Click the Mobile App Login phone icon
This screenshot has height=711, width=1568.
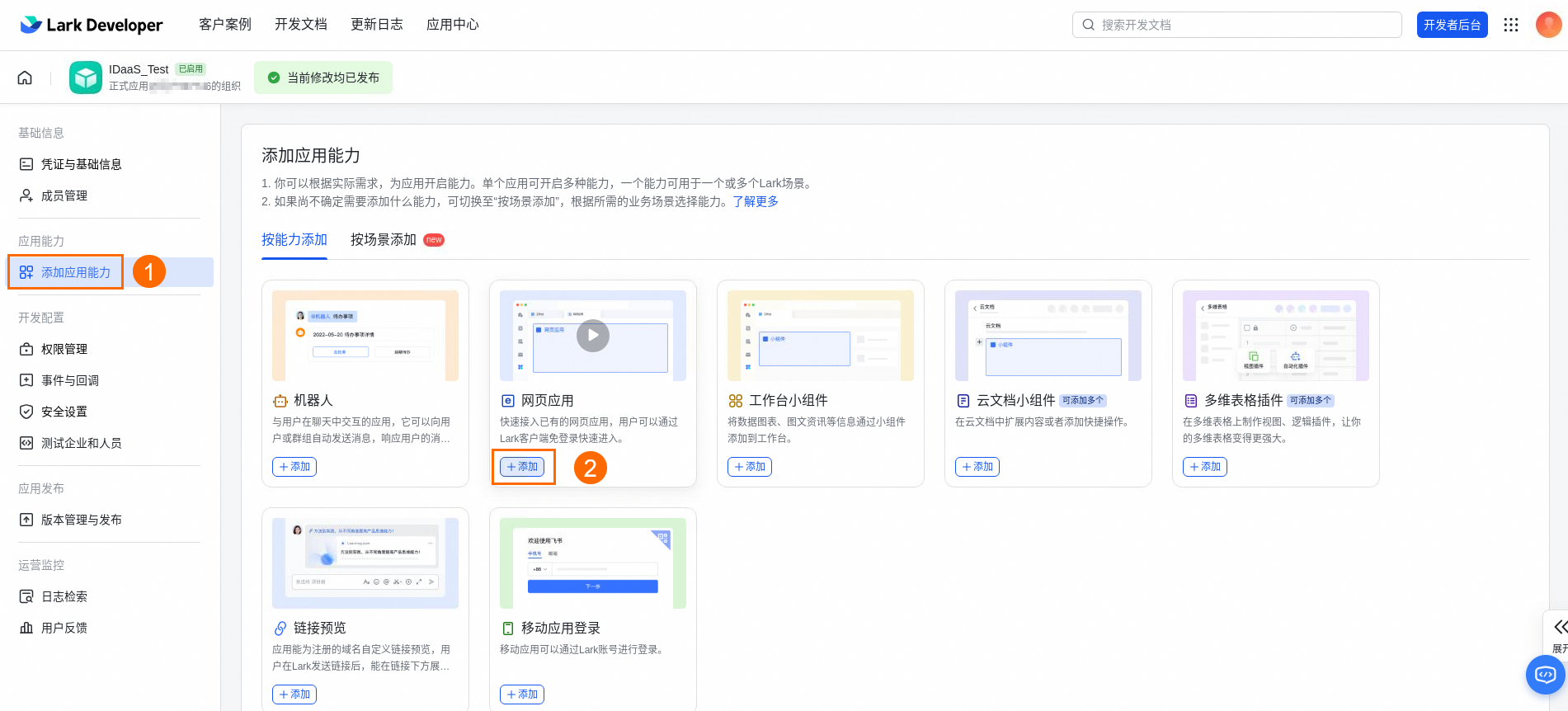pyautogui.click(x=508, y=629)
